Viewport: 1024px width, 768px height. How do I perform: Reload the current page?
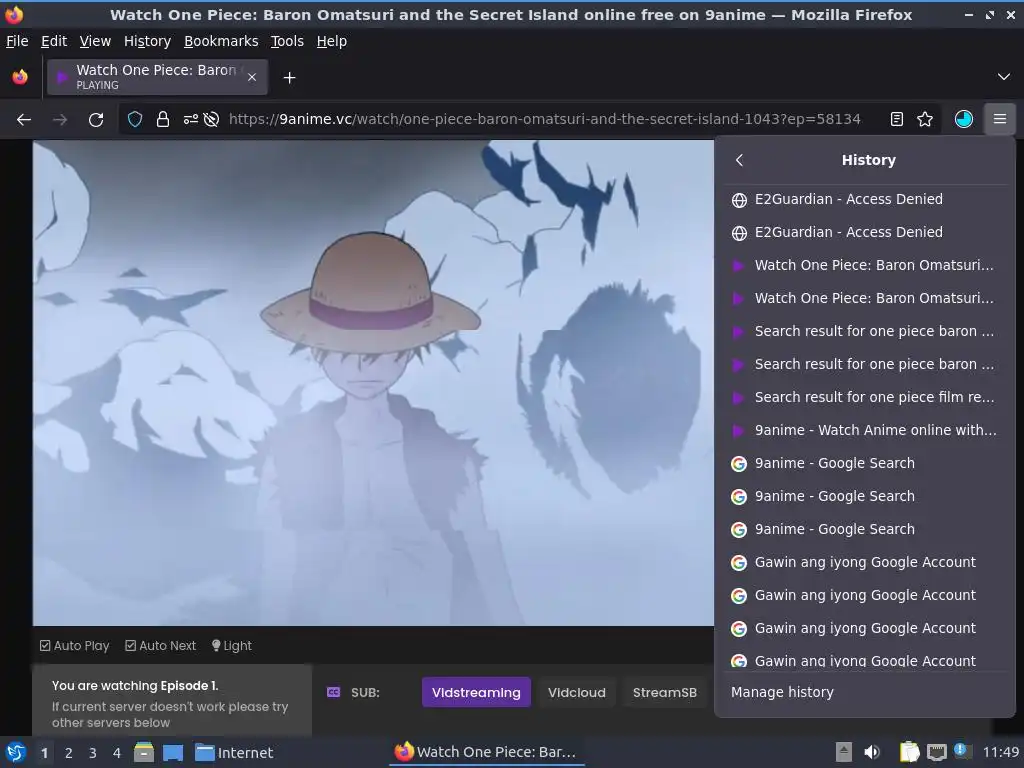(x=96, y=120)
